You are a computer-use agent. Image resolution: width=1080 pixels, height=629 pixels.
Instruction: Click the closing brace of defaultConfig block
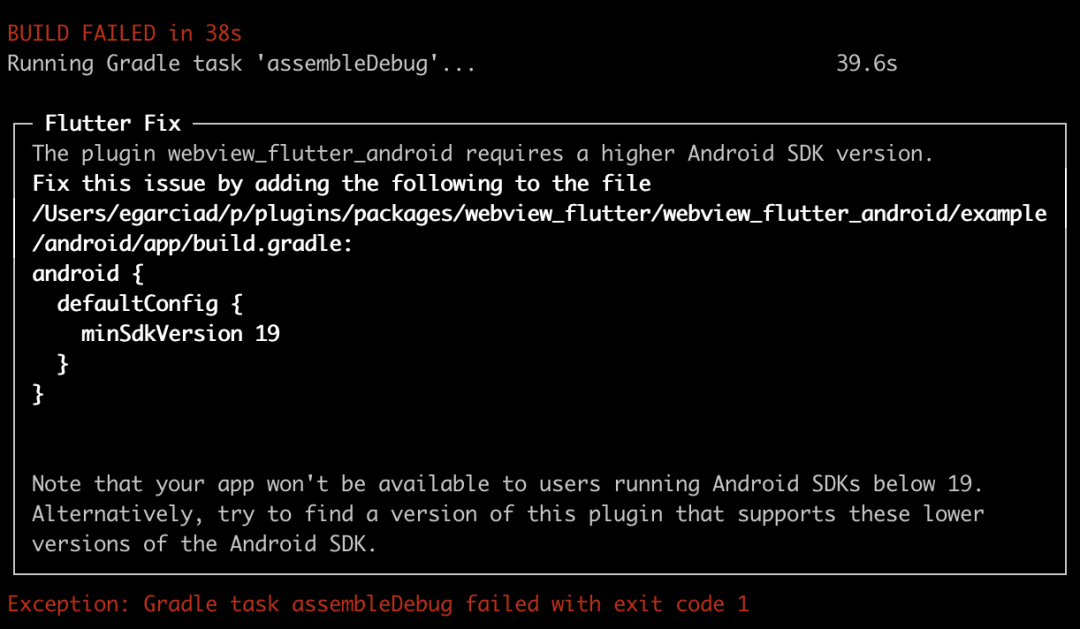63,364
